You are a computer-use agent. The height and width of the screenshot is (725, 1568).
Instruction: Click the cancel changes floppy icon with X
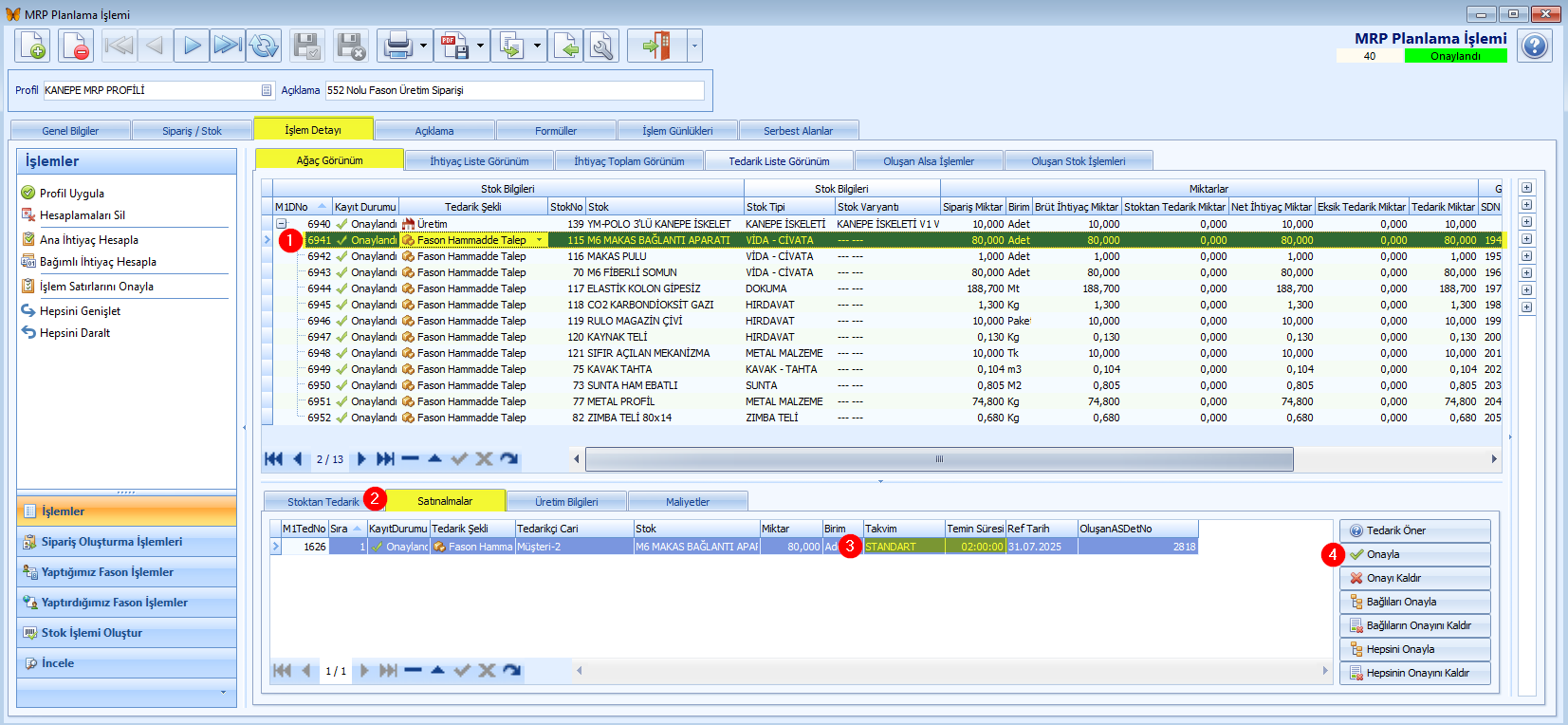tap(351, 46)
